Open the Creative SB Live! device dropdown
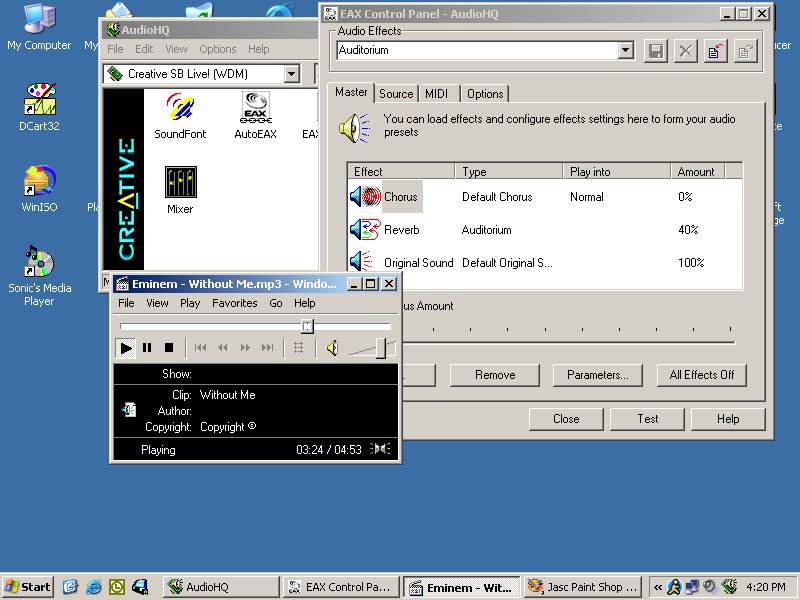The width and height of the screenshot is (800, 600). point(291,74)
